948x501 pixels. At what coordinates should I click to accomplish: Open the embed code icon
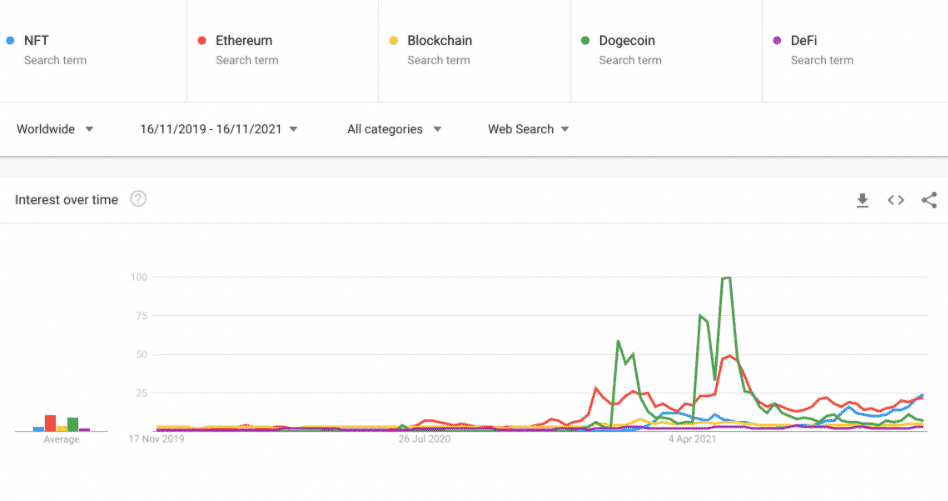[x=896, y=200]
